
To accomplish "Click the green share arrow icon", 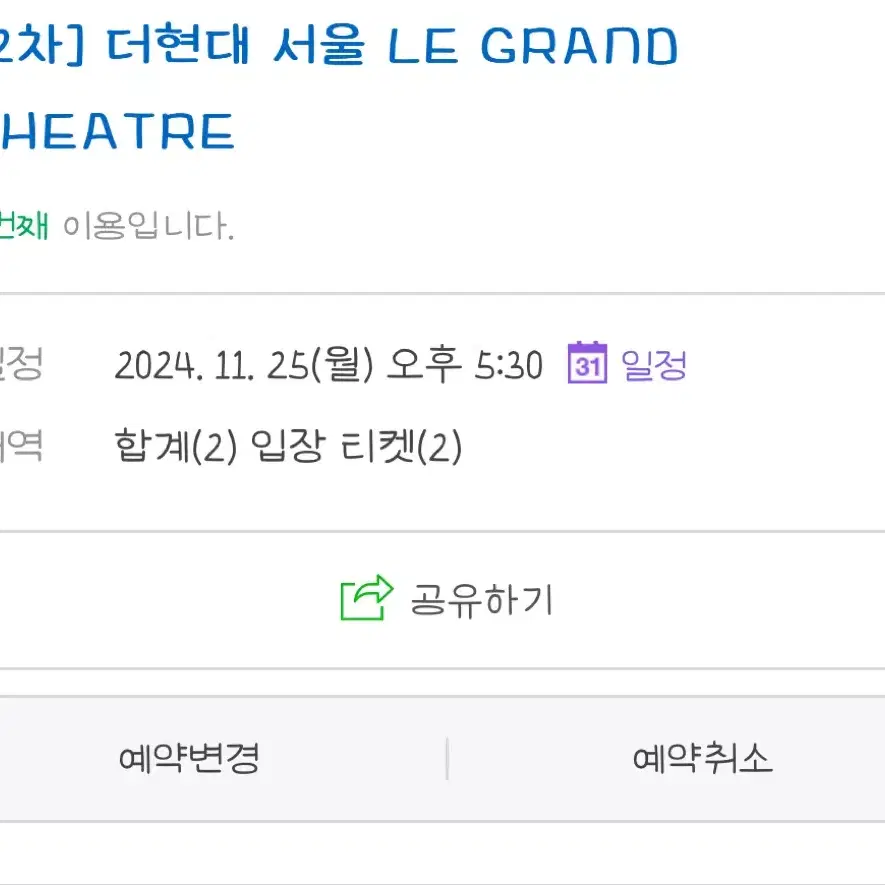I will [x=367, y=598].
